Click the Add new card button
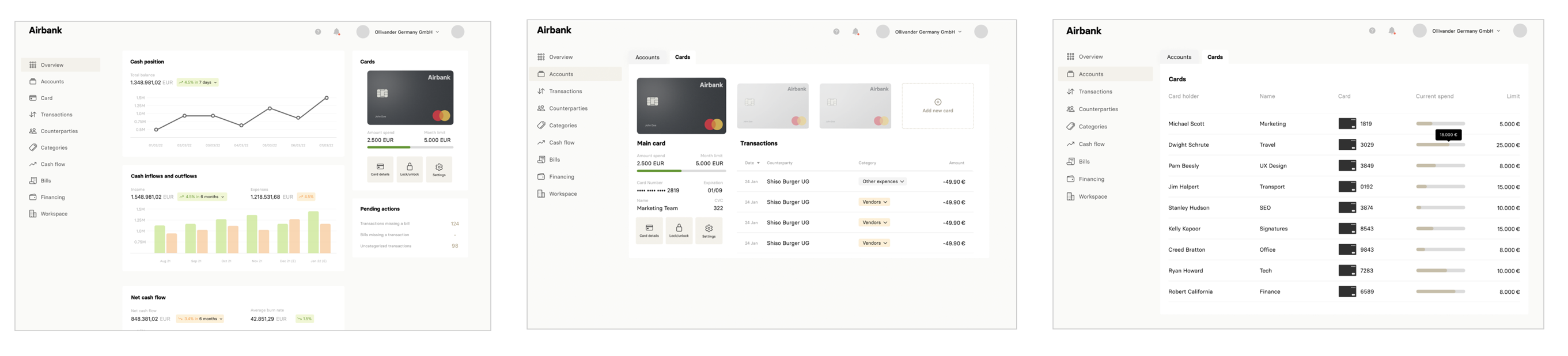 (937, 106)
